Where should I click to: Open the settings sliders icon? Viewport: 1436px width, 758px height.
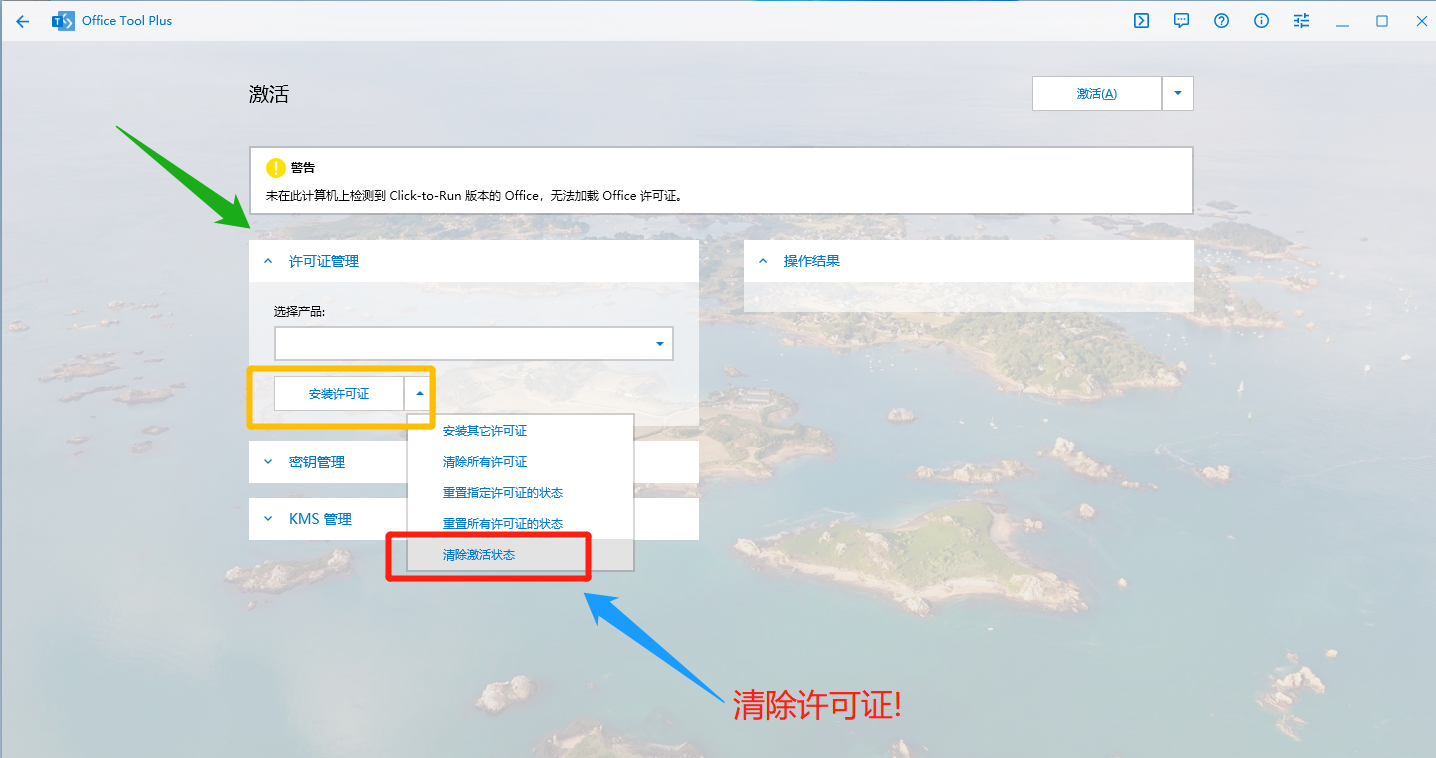1301,21
